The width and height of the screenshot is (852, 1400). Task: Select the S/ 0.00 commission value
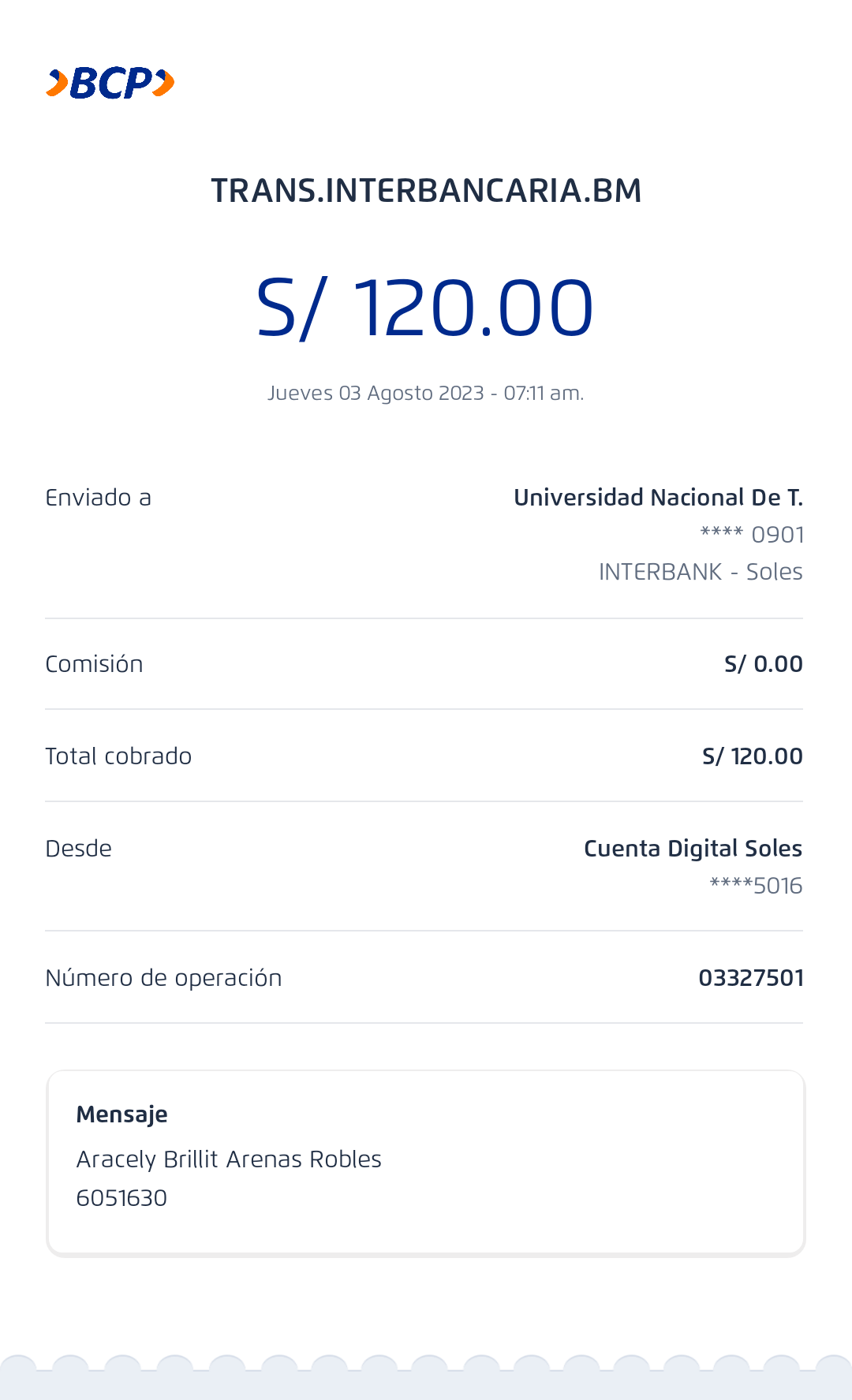pyautogui.click(x=763, y=664)
